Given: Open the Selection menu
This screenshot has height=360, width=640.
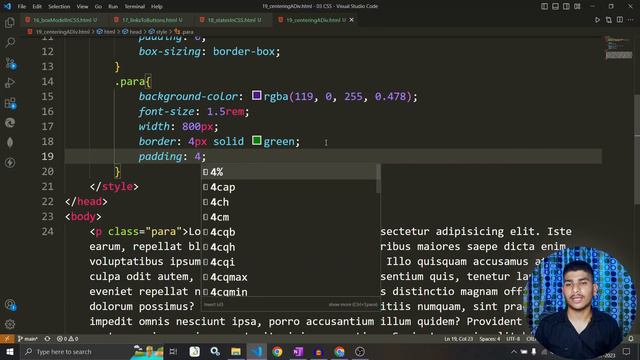Looking at the screenshot, I should [59, 7].
